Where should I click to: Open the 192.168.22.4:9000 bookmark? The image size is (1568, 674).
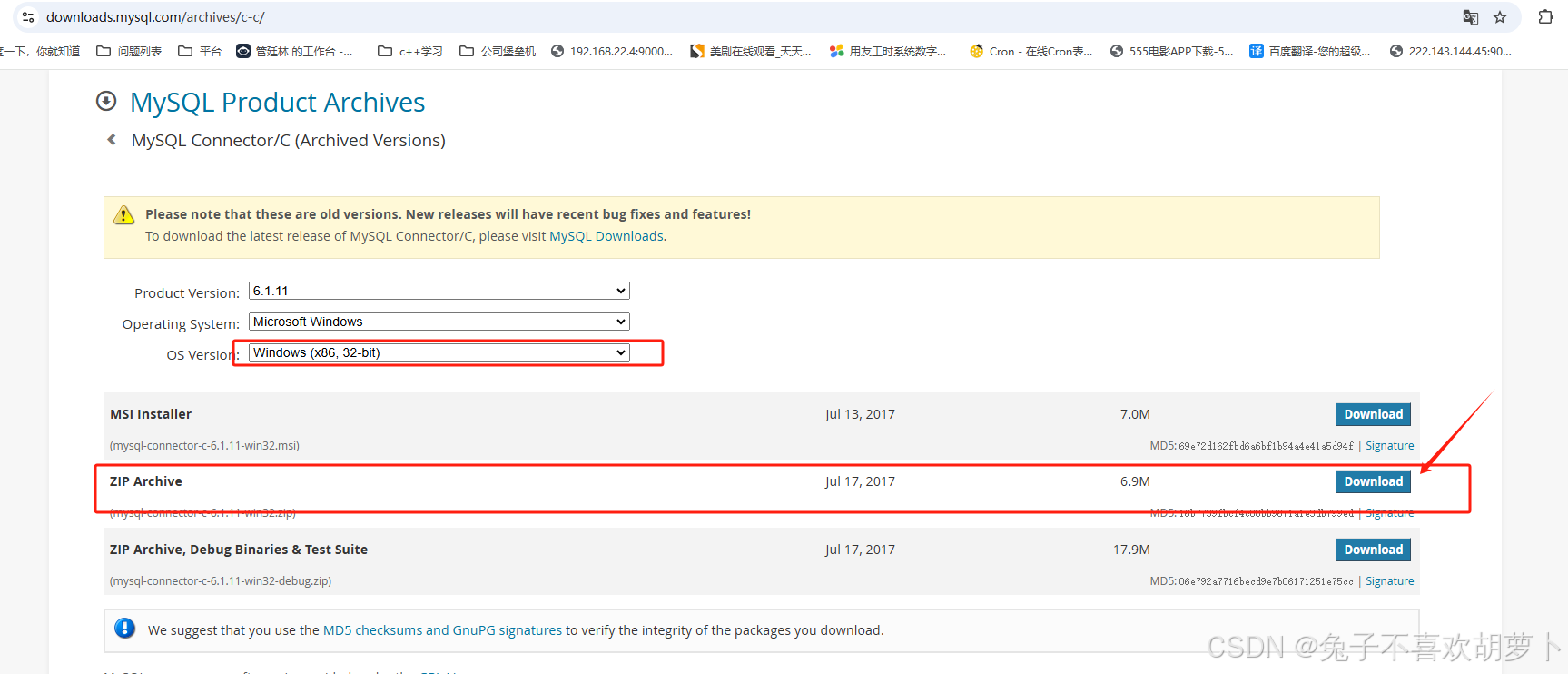pos(612,52)
